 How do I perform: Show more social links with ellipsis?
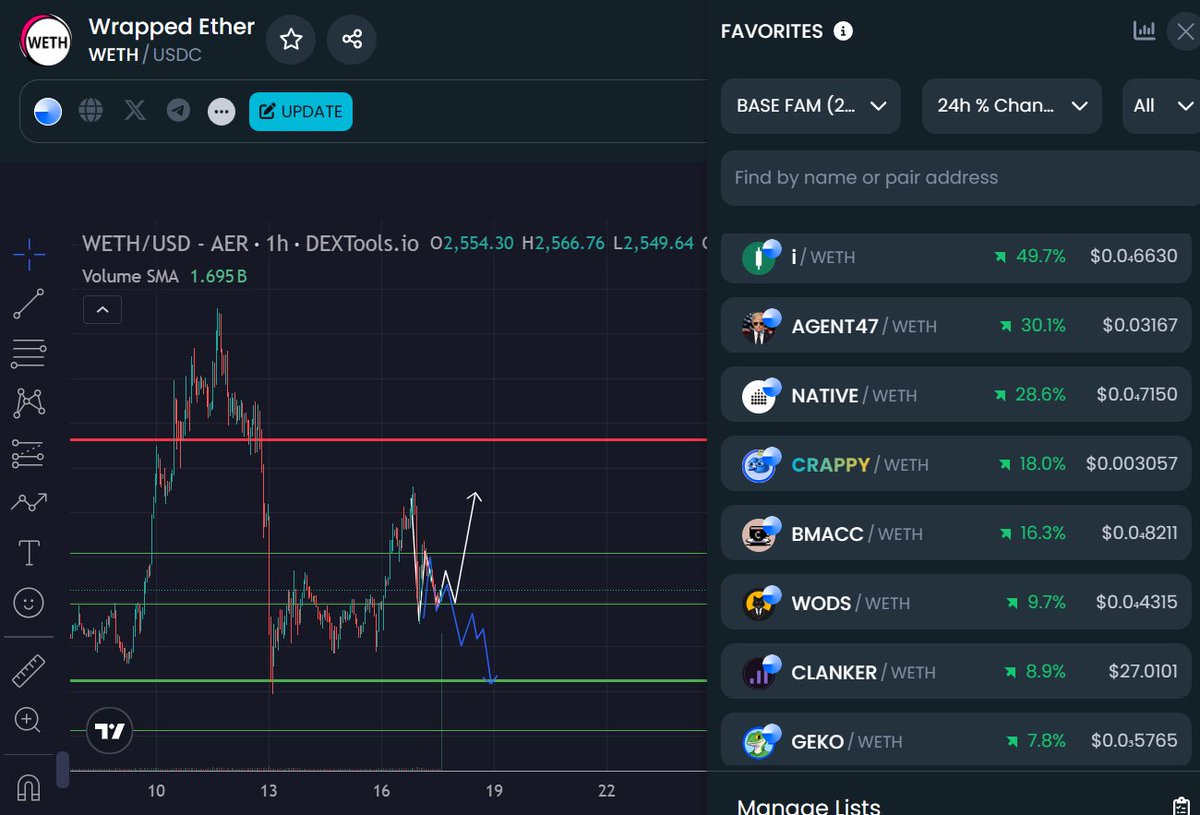click(221, 111)
